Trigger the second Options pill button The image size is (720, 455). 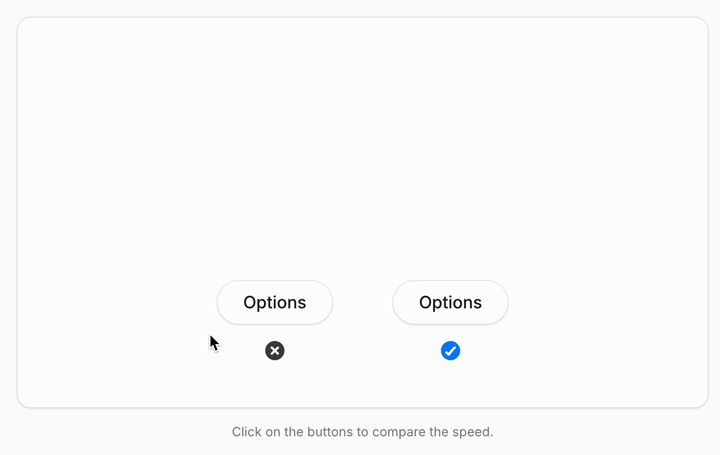[x=450, y=302]
